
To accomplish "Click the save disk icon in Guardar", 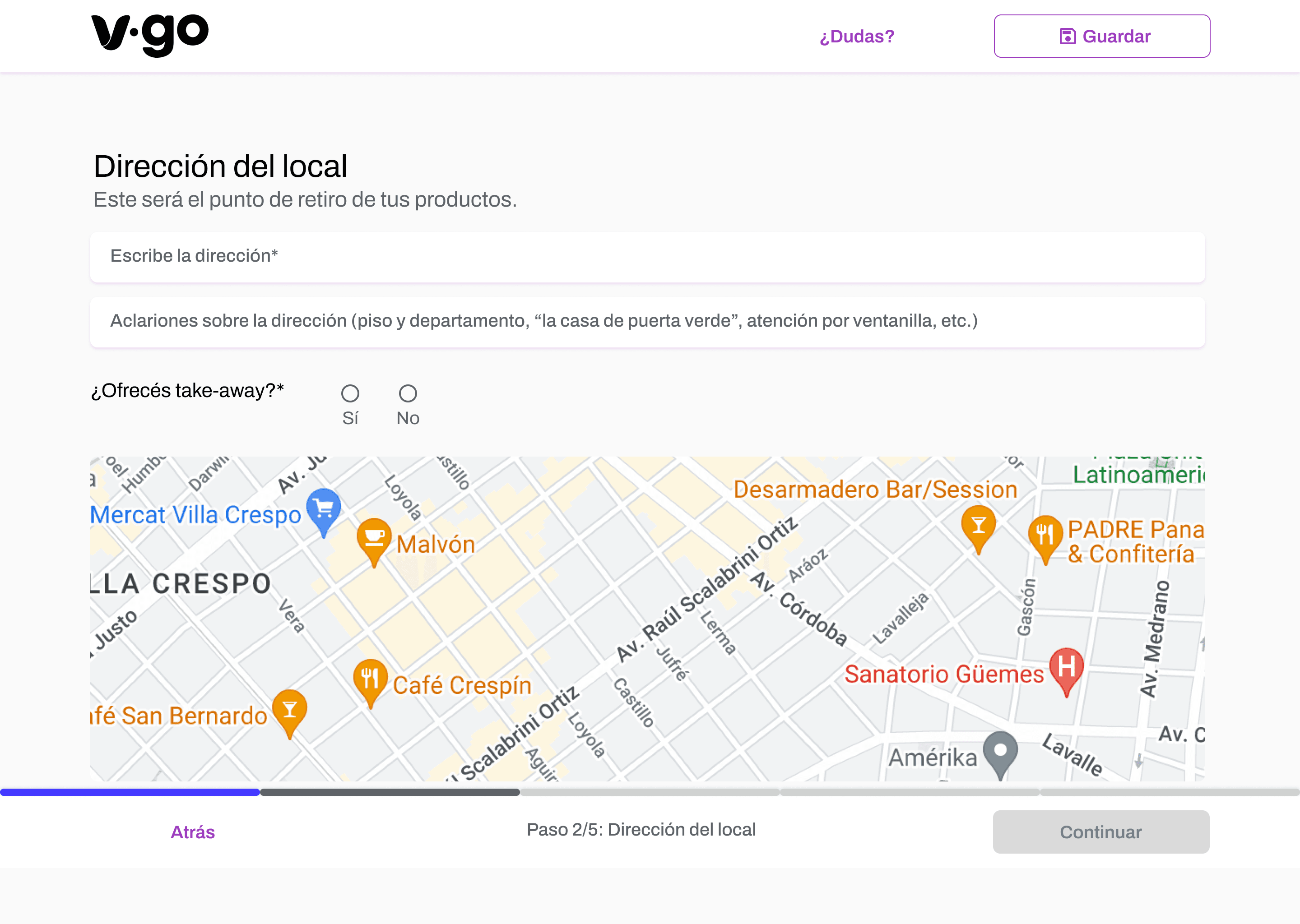I will pyautogui.click(x=1067, y=37).
